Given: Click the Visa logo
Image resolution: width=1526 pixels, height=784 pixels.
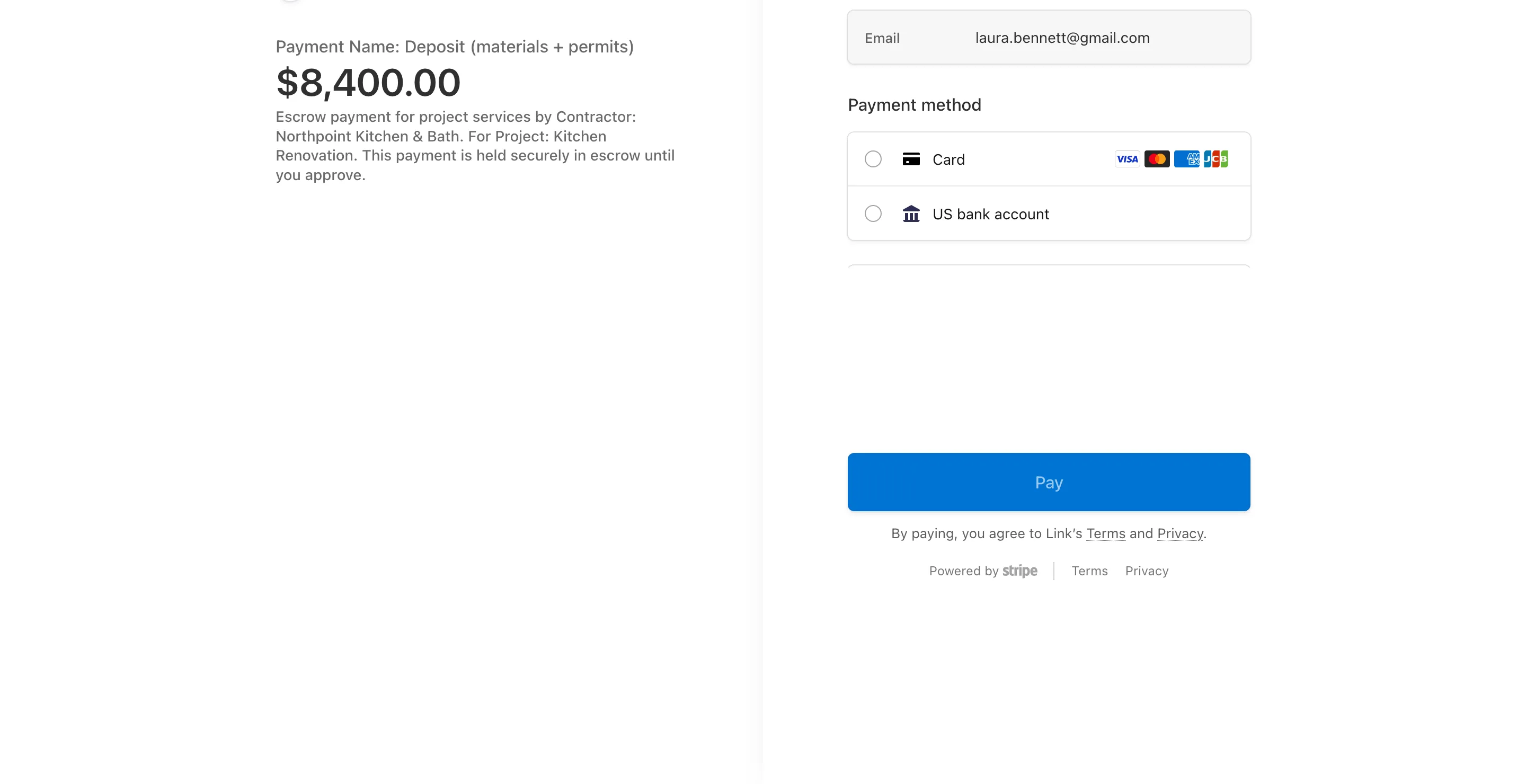Looking at the screenshot, I should tap(1126, 159).
